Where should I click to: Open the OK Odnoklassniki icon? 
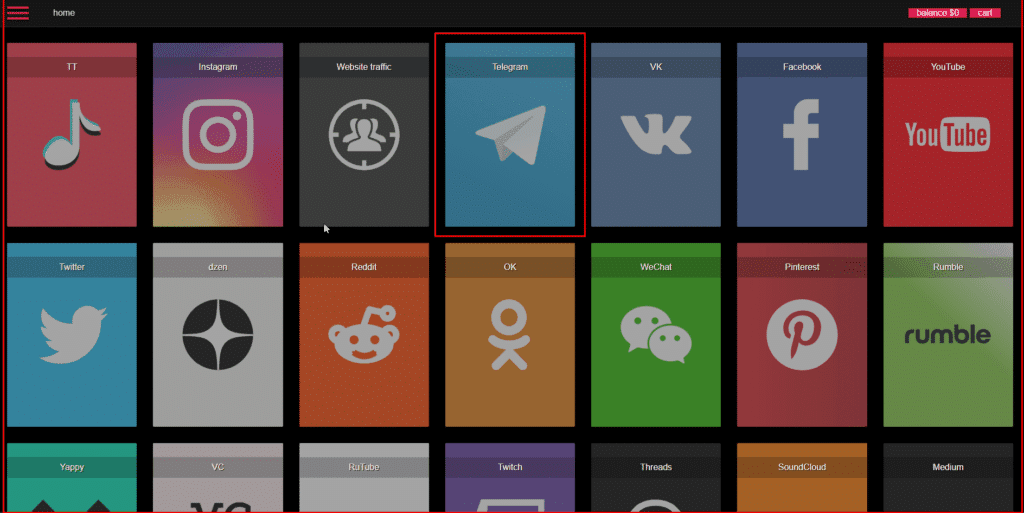(510, 336)
